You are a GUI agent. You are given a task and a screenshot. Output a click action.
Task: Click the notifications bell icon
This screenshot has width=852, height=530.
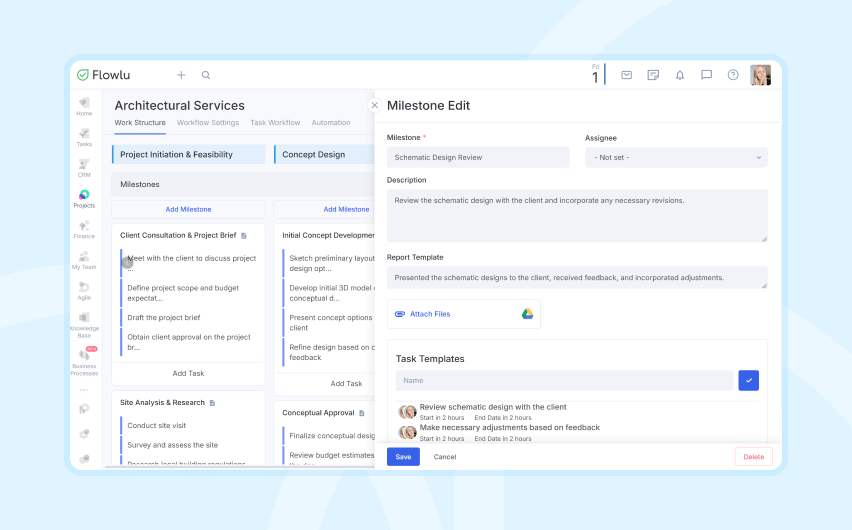(680, 75)
